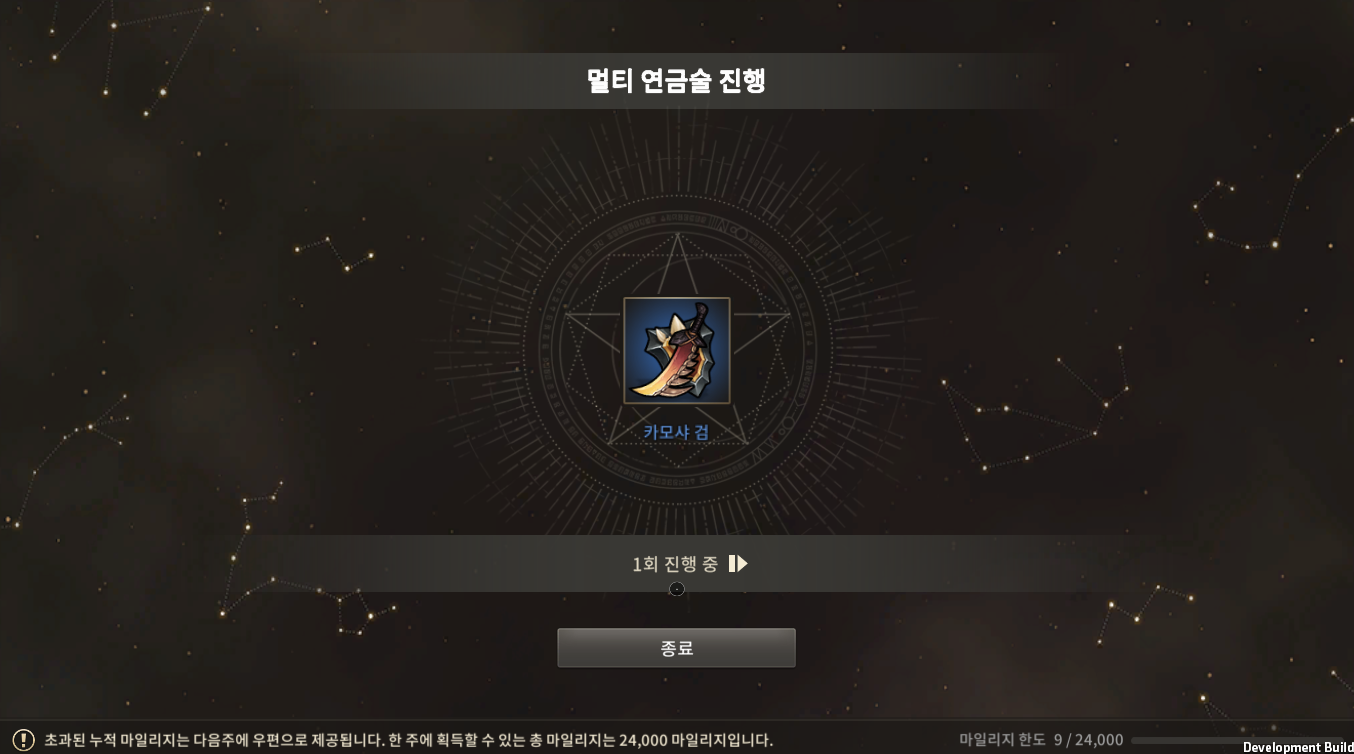The height and width of the screenshot is (754, 1354).
Task: Click the 종료 button
Action: [676, 648]
